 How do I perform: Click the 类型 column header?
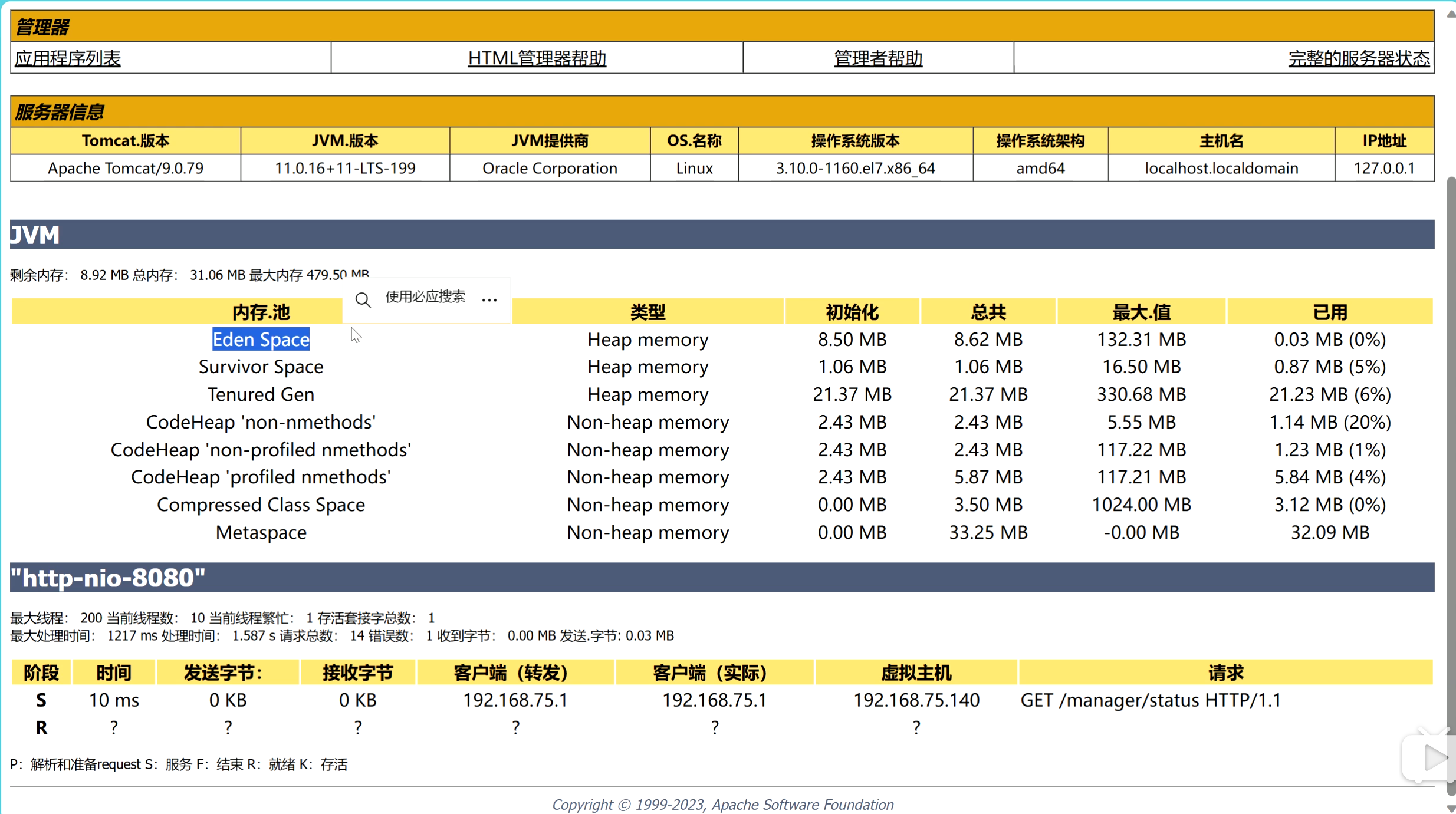coord(648,311)
